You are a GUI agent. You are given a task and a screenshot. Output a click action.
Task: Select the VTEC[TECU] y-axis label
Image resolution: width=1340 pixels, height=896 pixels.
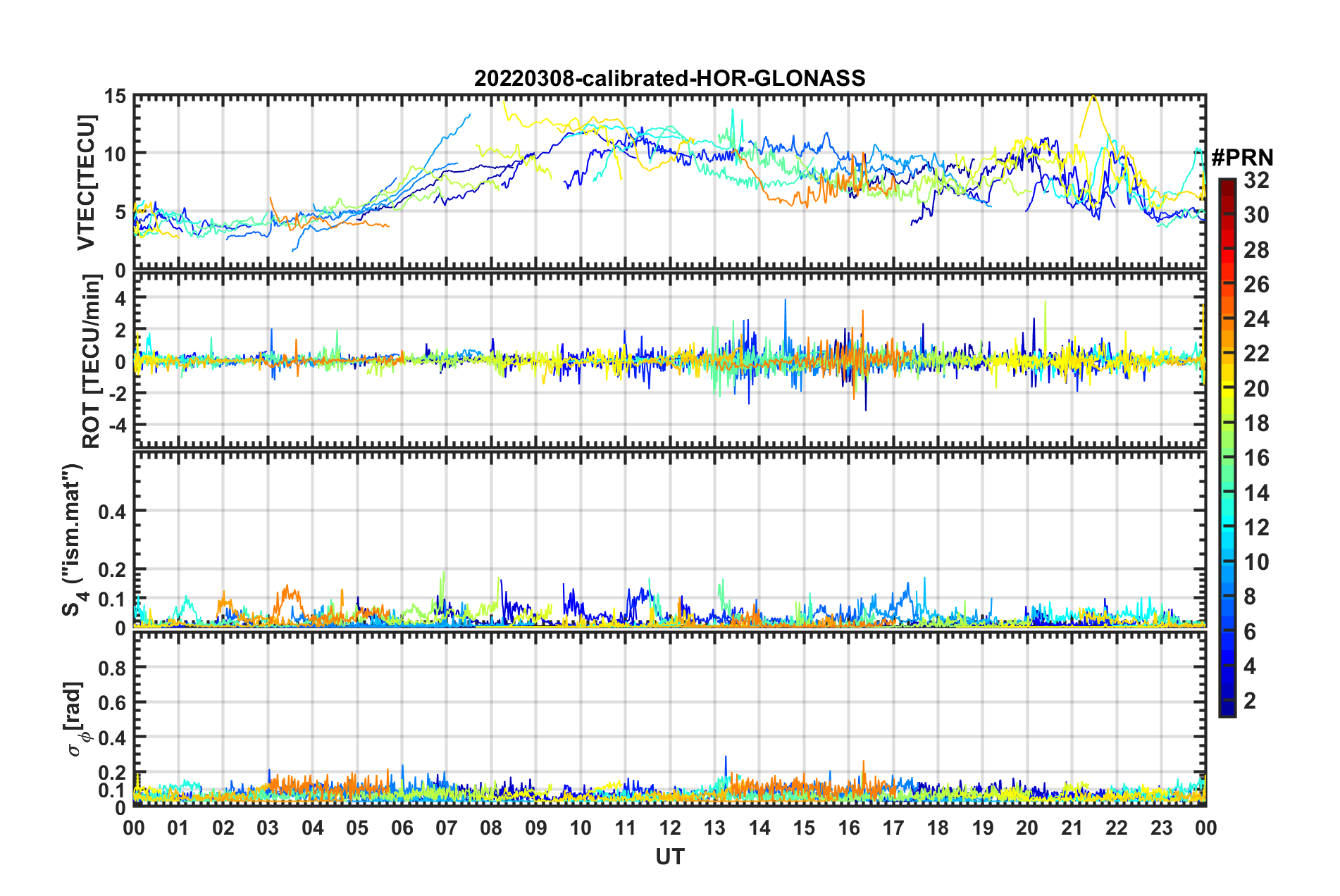86,182
